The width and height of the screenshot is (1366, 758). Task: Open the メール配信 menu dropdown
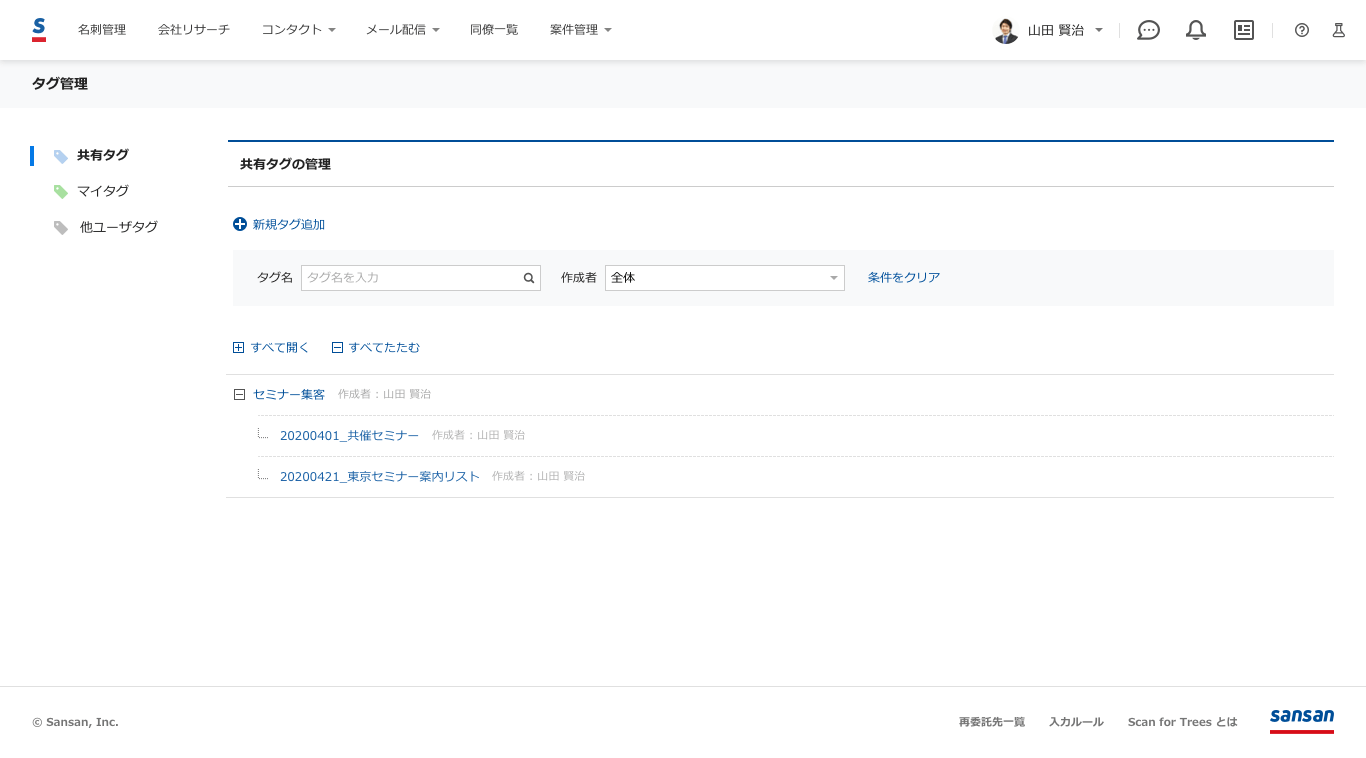click(403, 30)
